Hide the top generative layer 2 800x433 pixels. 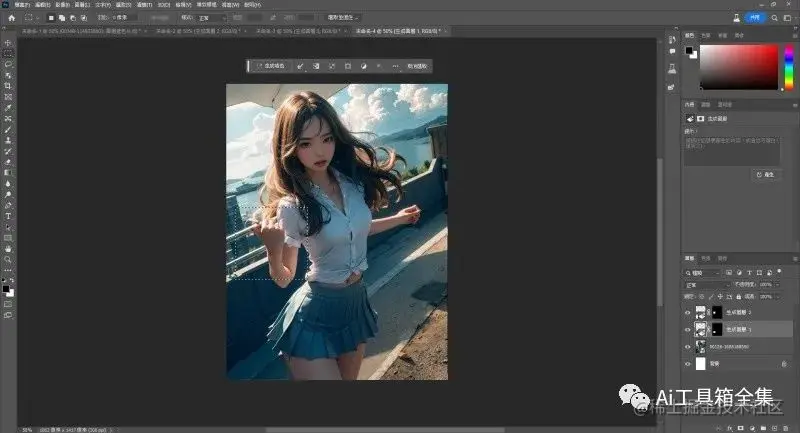687,313
